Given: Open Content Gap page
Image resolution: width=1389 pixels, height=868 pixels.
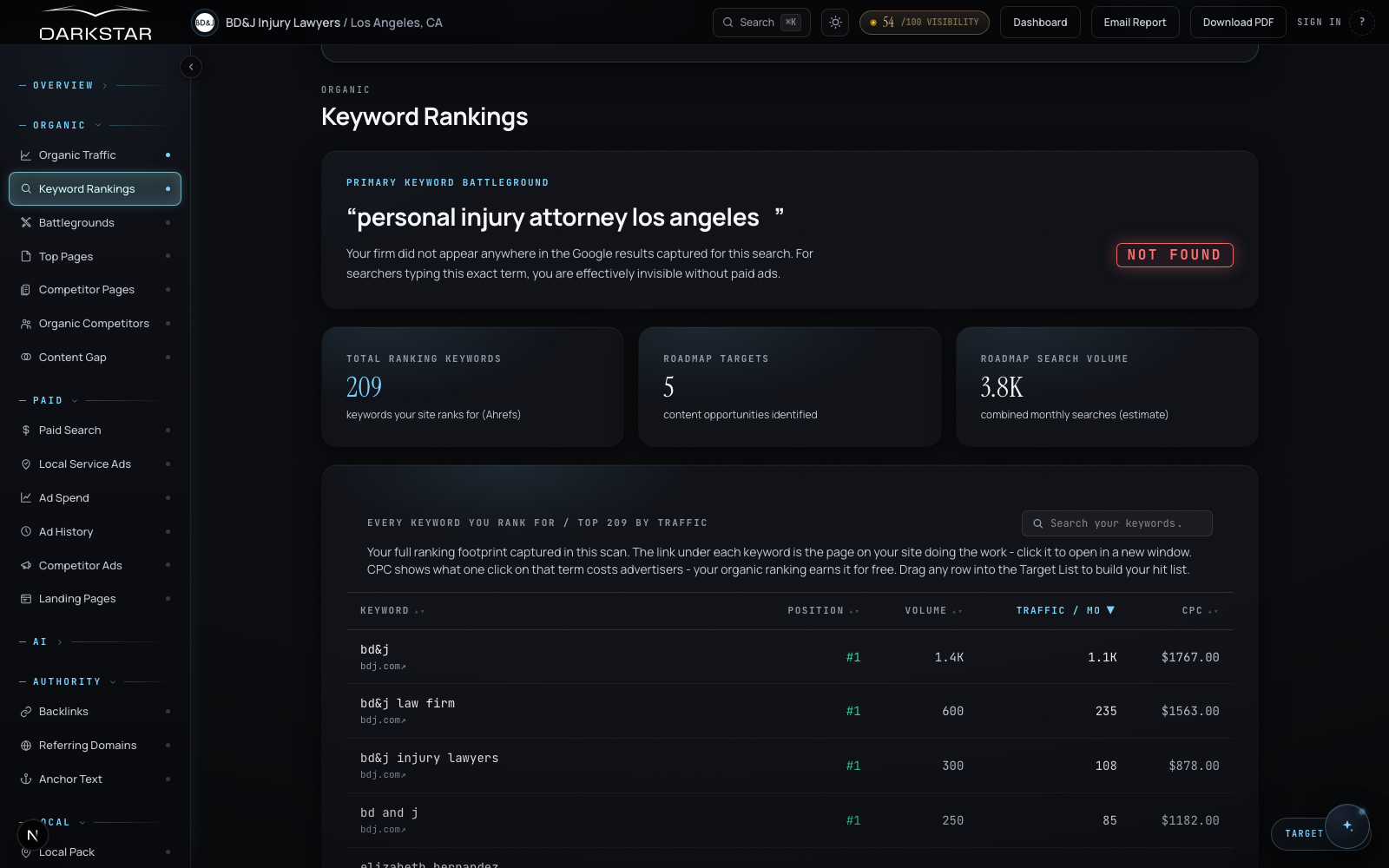Looking at the screenshot, I should click(x=95, y=358).
